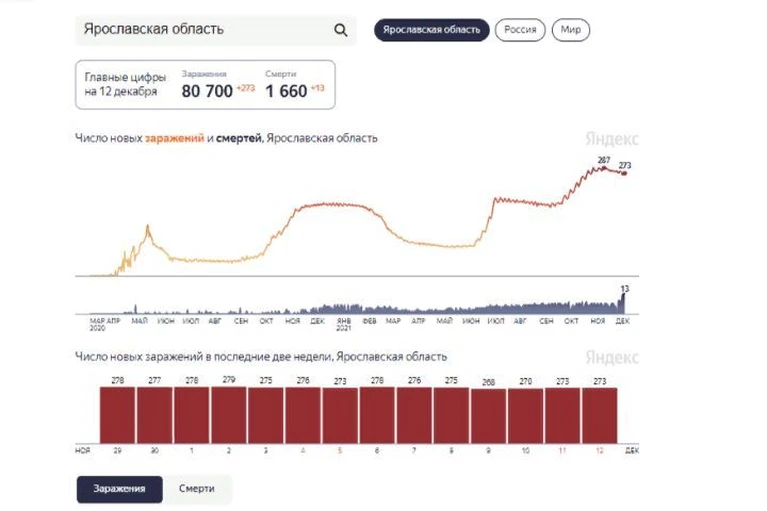Screen dimensions: 767x511
Task: Select the Ярославская область region tab
Action: click(431, 30)
